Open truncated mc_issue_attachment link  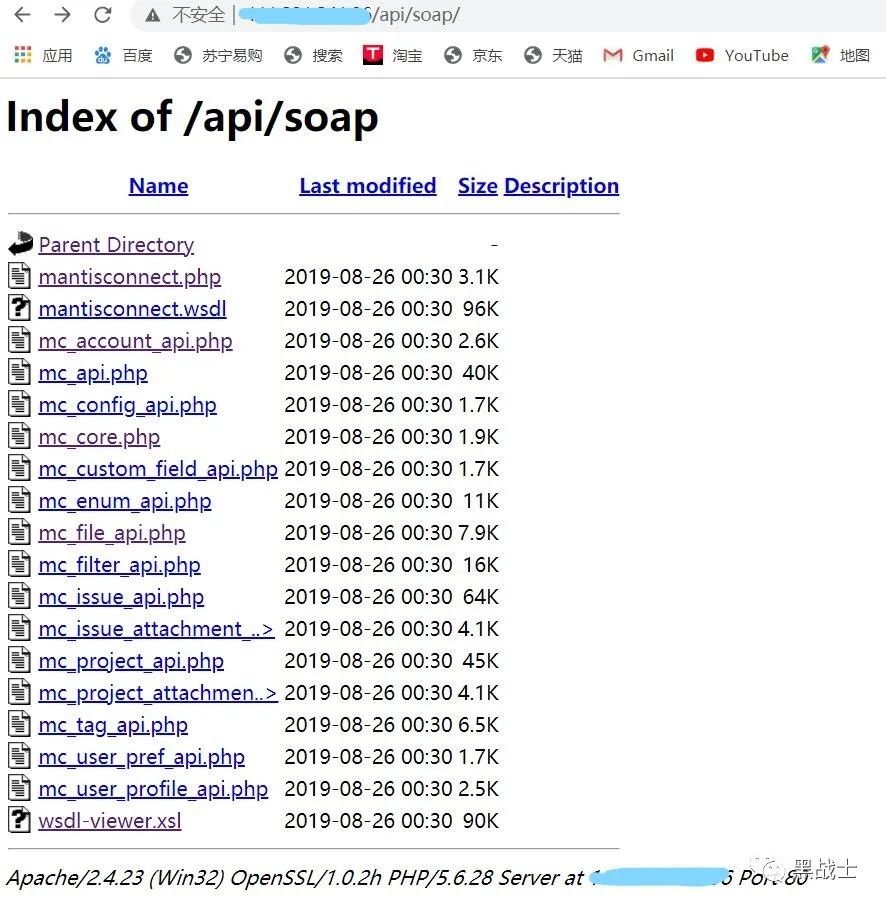(x=156, y=629)
